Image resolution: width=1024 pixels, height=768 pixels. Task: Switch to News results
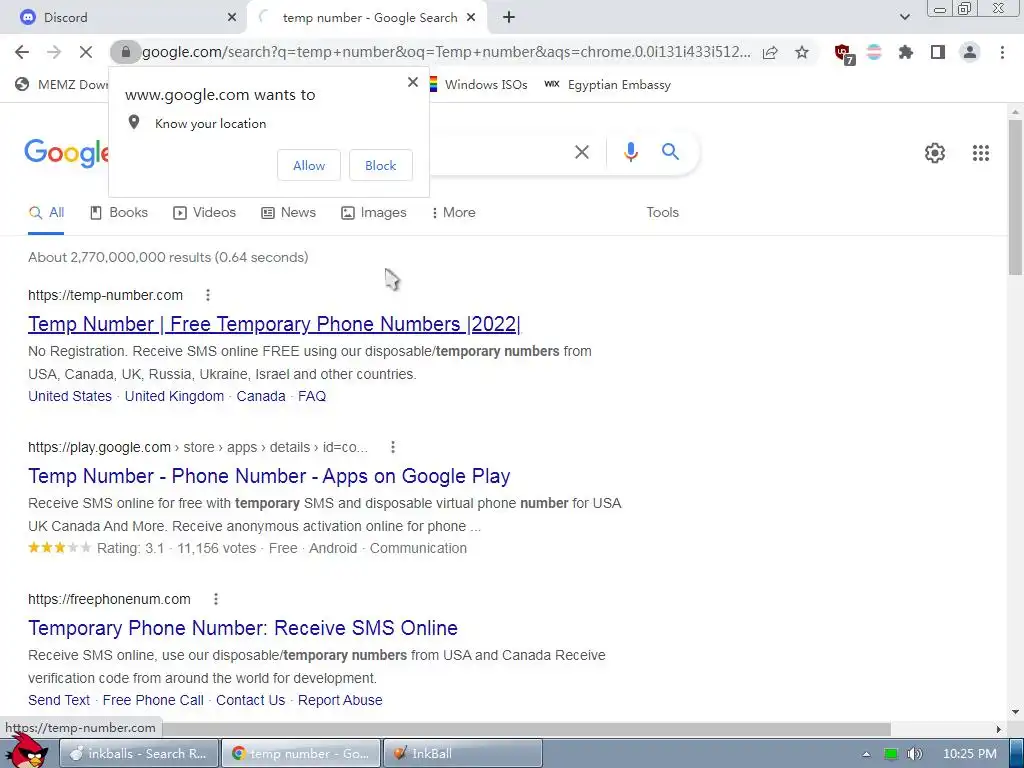tap(289, 213)
